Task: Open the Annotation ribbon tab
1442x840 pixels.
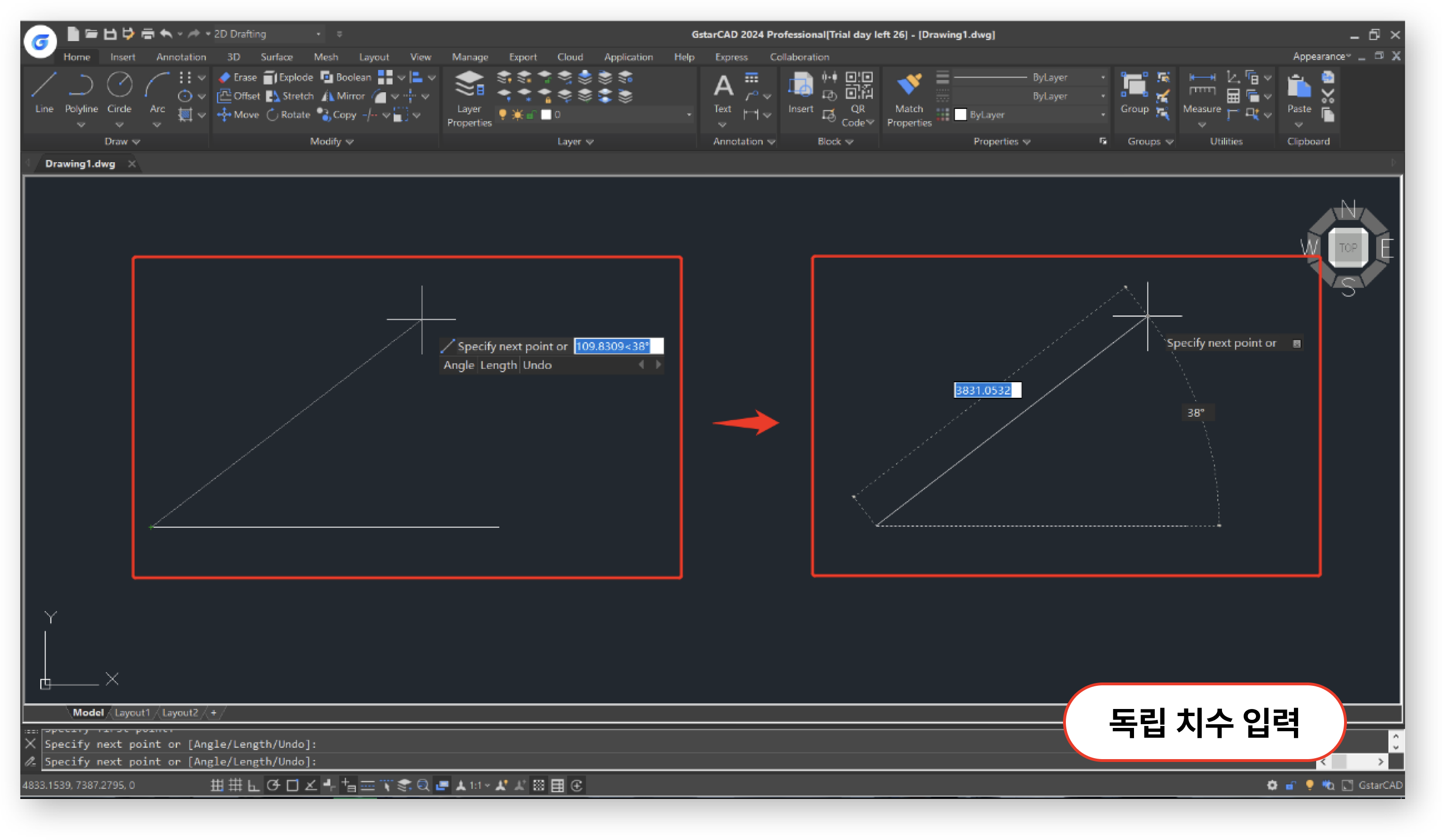Action: click(x=181, y=57)
